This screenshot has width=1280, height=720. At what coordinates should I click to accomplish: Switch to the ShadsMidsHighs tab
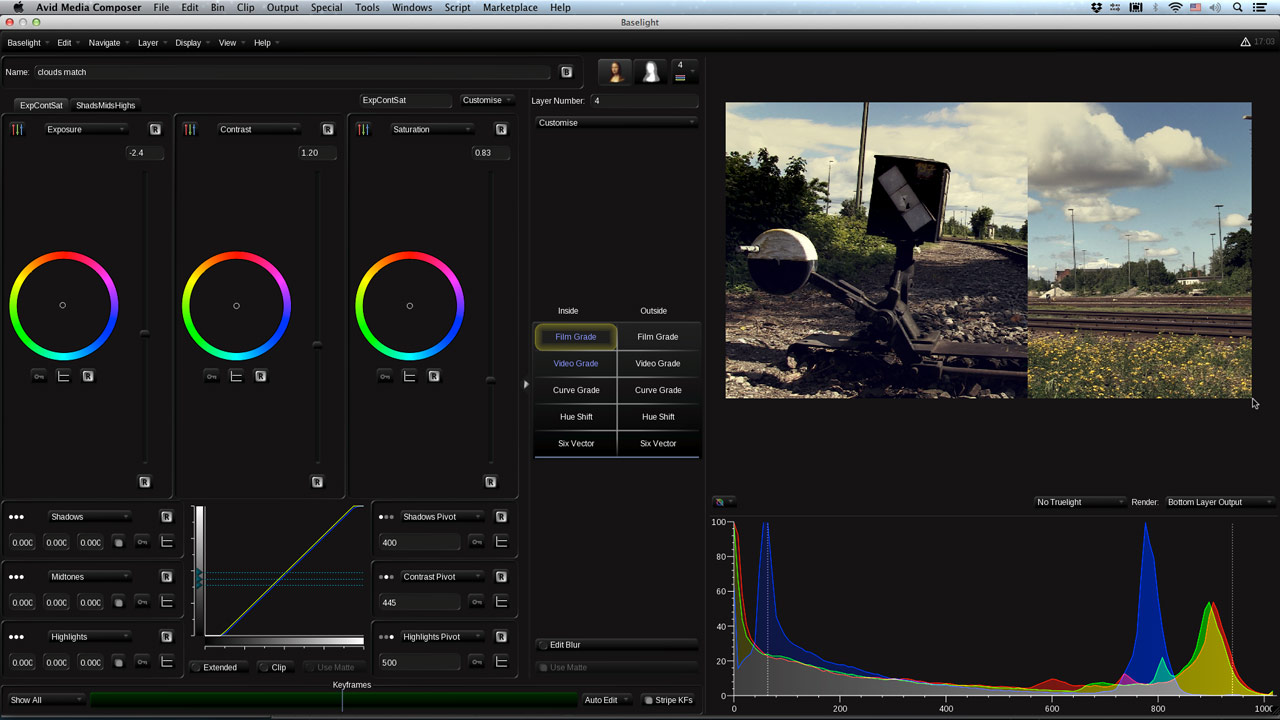click(x=105, y=105)
